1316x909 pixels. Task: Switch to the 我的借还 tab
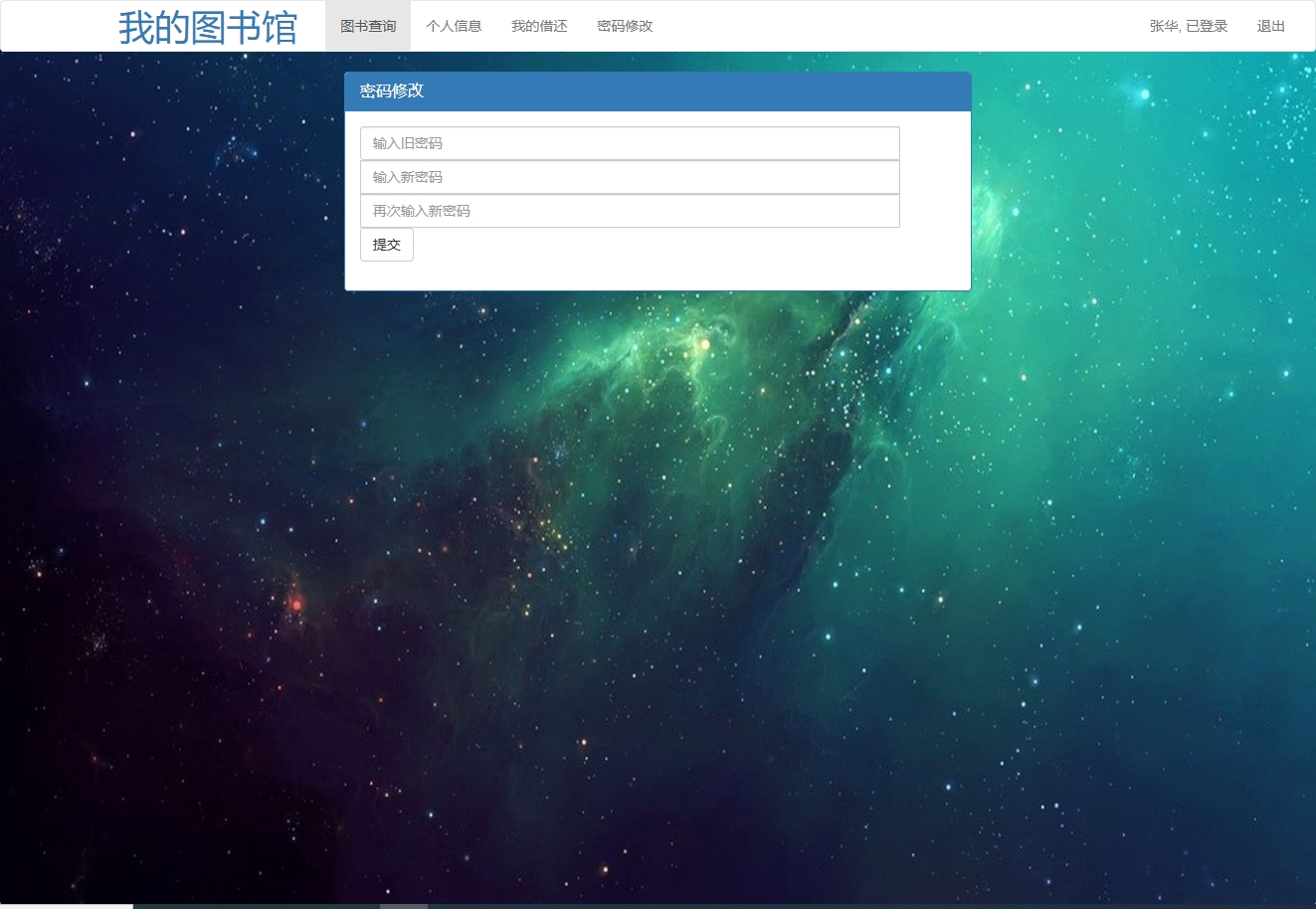[538, 26]
